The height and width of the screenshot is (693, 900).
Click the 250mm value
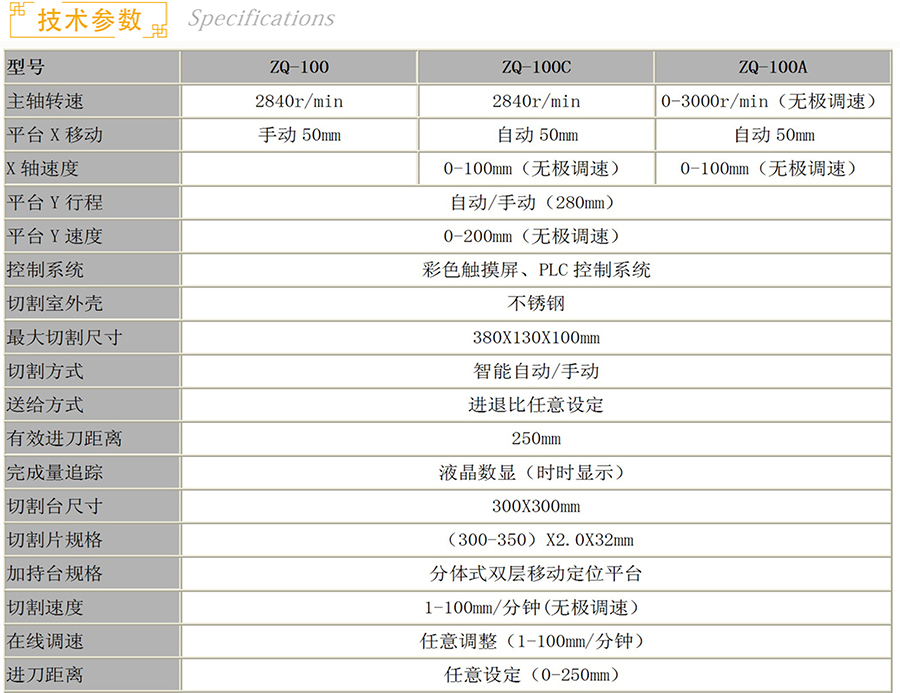tap(536, 439)
